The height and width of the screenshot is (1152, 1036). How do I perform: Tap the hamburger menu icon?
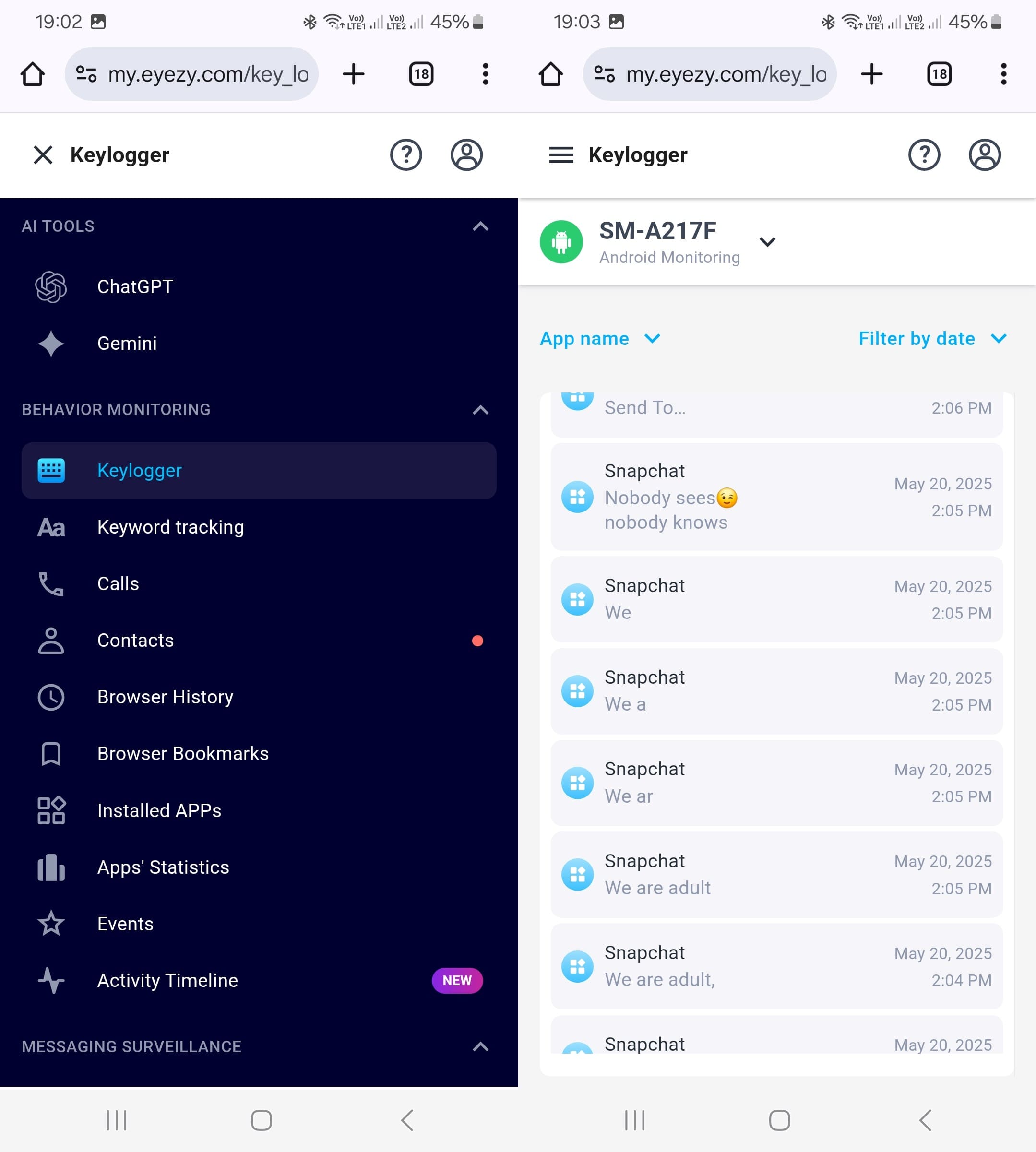point(560,155)
